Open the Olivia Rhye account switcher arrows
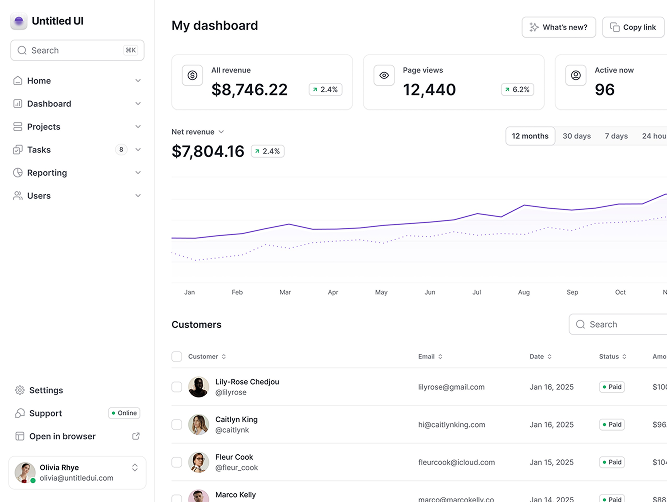 [135, 468]
